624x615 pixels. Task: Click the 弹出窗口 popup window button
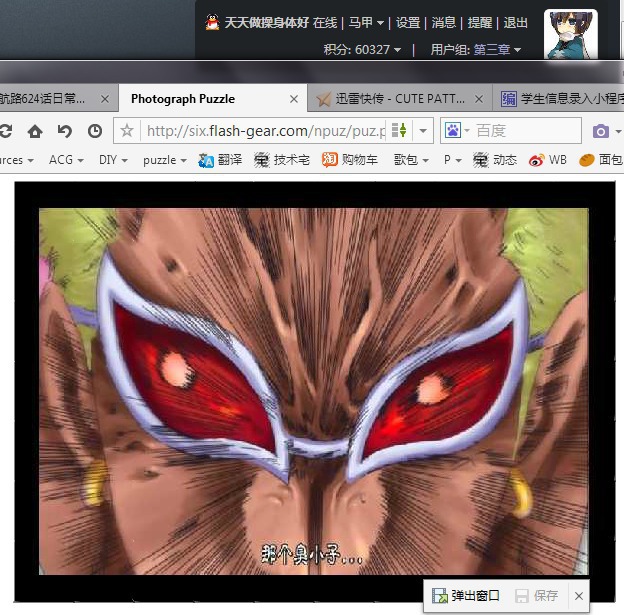pos(466,596)
